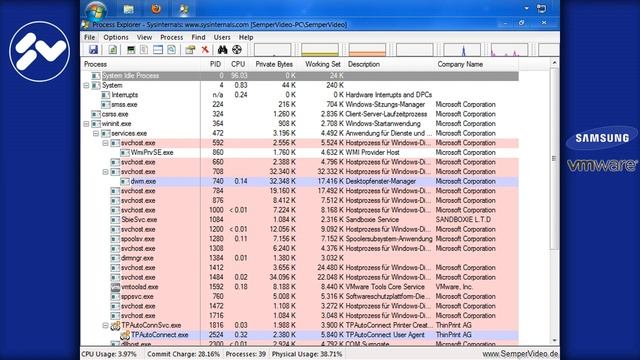640x360 pixels.
Task: Click the first toolbar mini graph
Action: [272, 50]
